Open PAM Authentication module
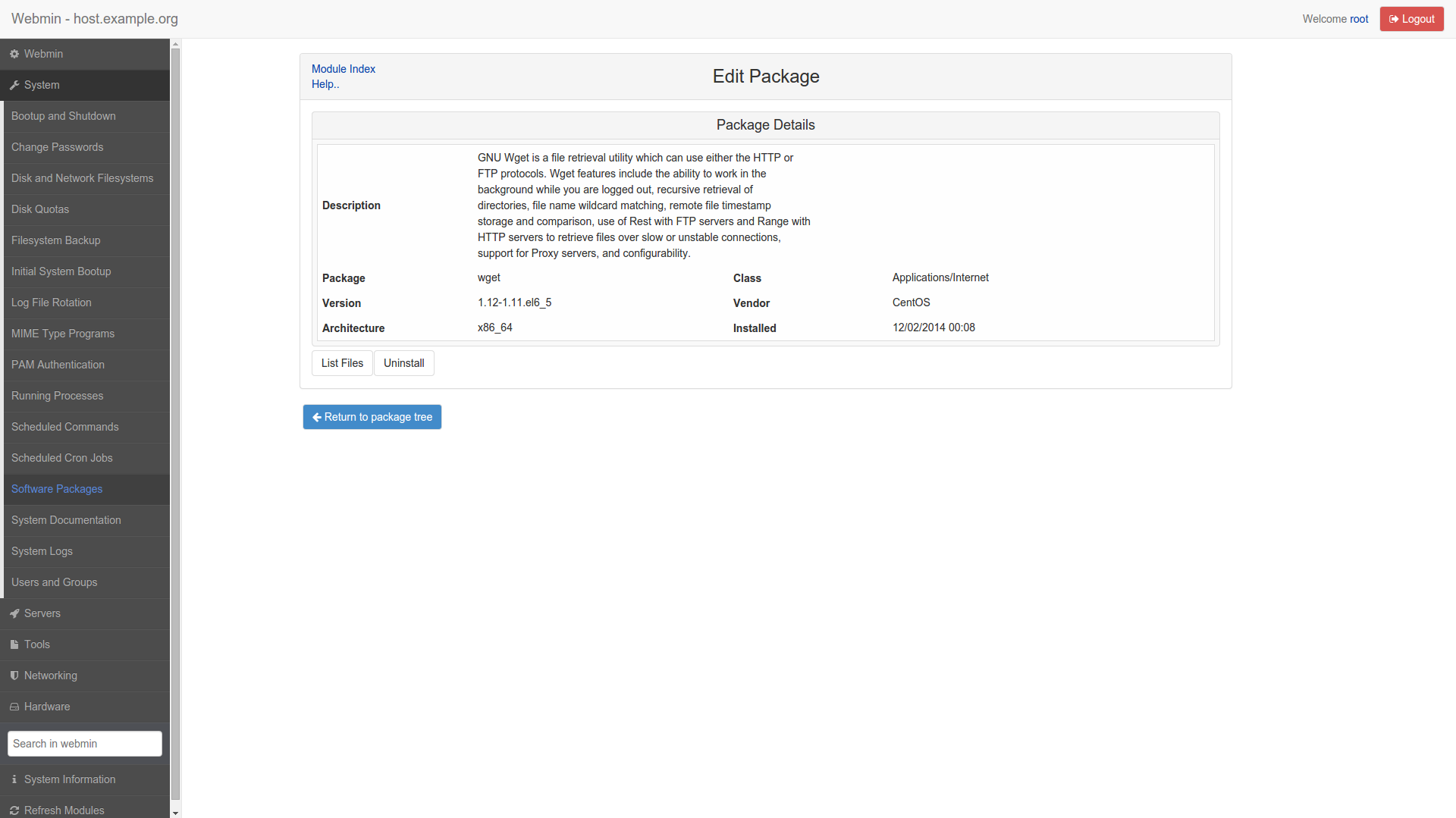Screen dimensions: 1456x818 click(x=86, y=365)
